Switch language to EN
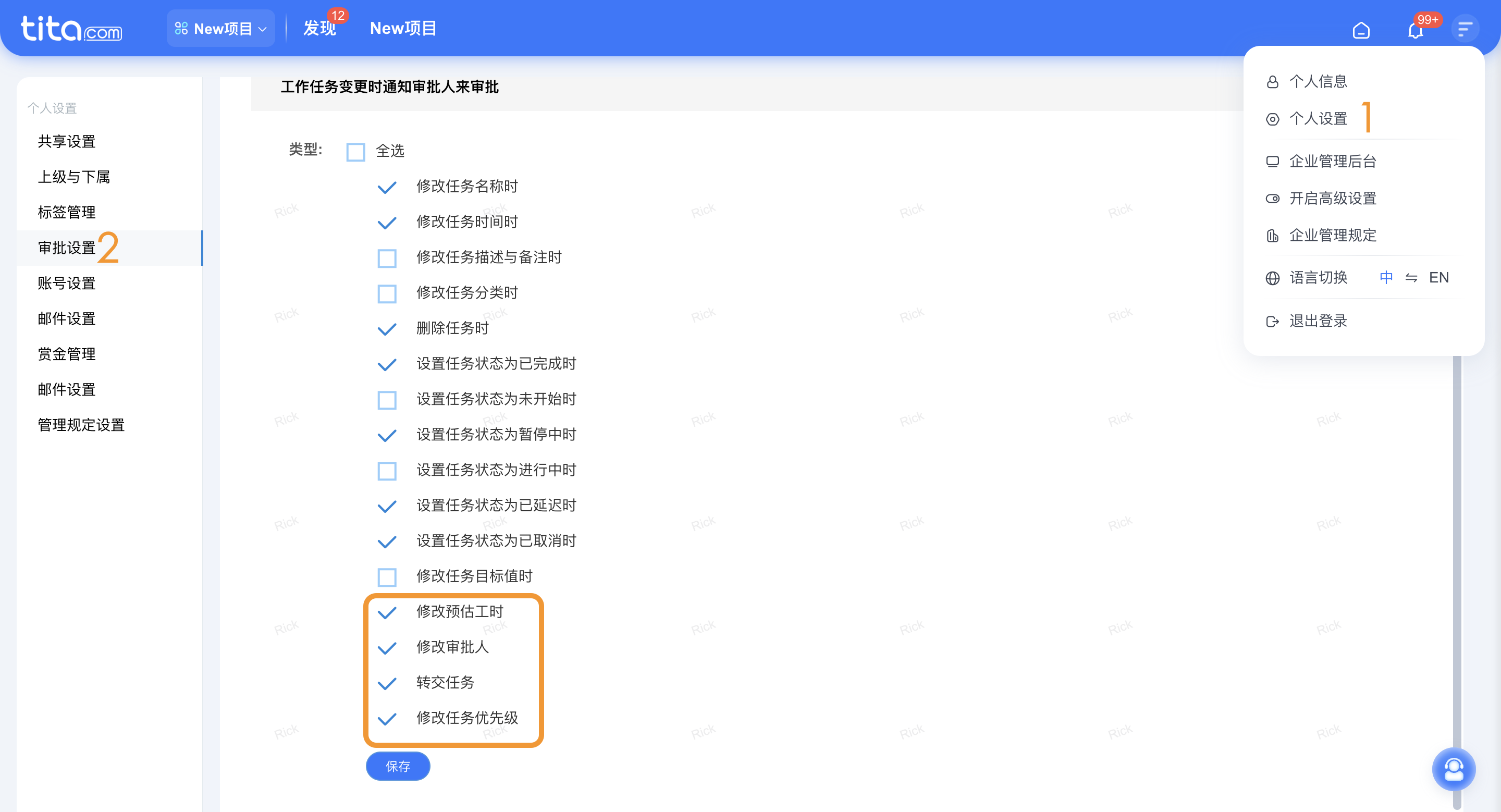Viewport: 1501px width, 812px height. 1438,278
